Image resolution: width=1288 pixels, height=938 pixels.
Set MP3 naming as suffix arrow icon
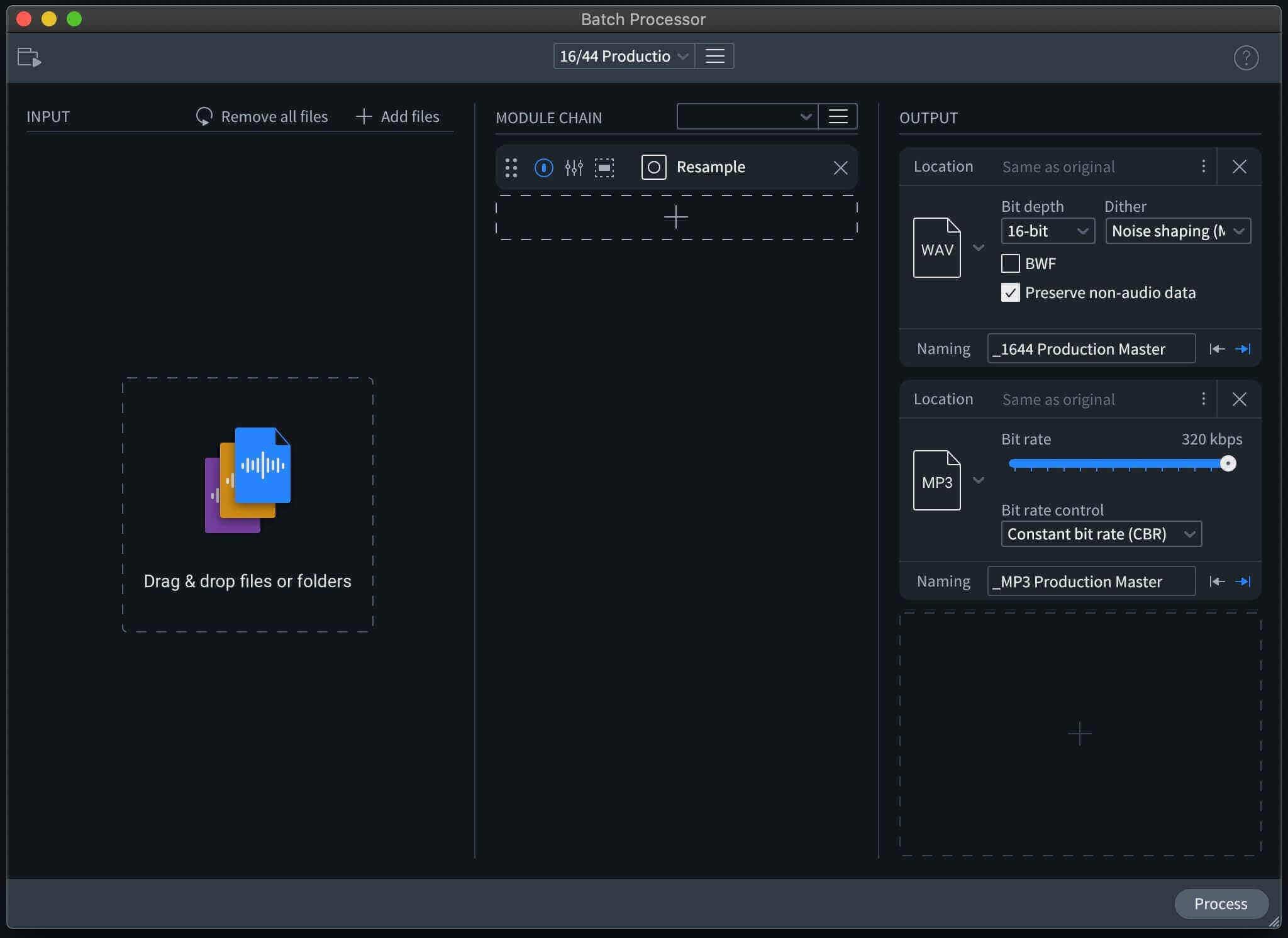coord(1243,582)
